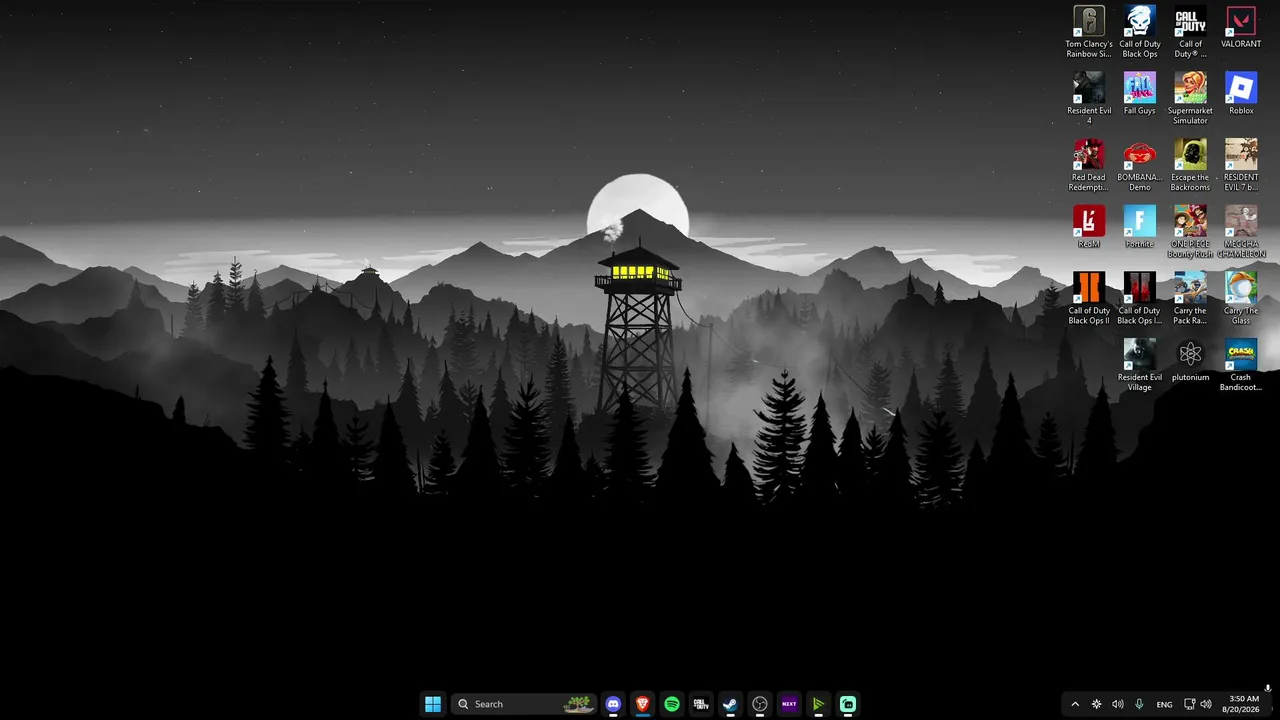Image resolution: width=1280 pixels, height=720 pixels.
Task: Click the Roblox desktop icon
Action: pos(1241,94)
